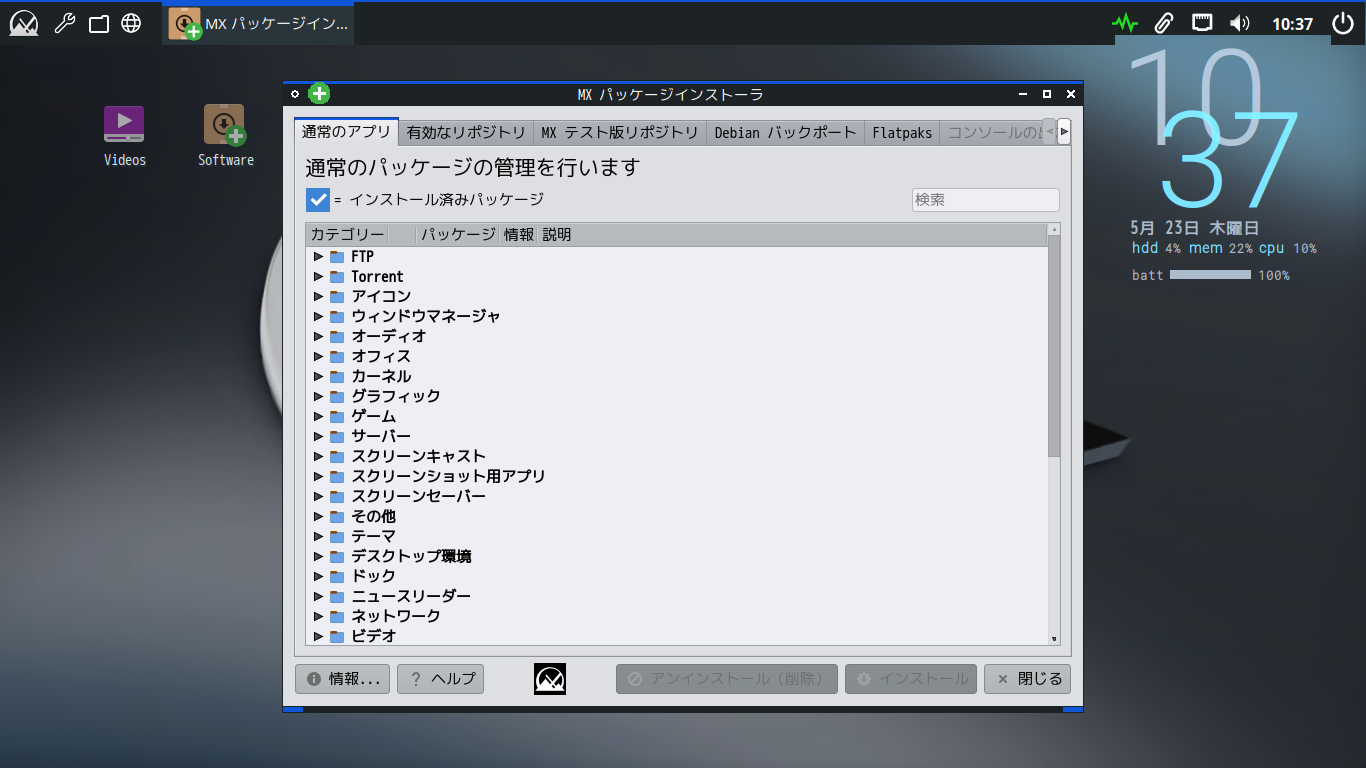Screen dimensions: 1366x768
Task: Open the wrench settings icon in panel
Action: tap(65, 23)
